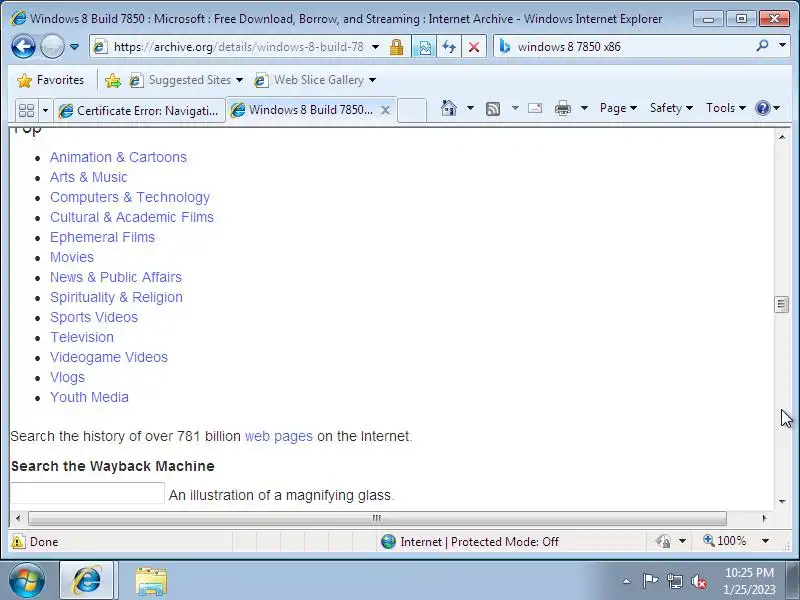Open Ephemeral Films link
This screenshot has height=600, width=800.
pos(102,237)
